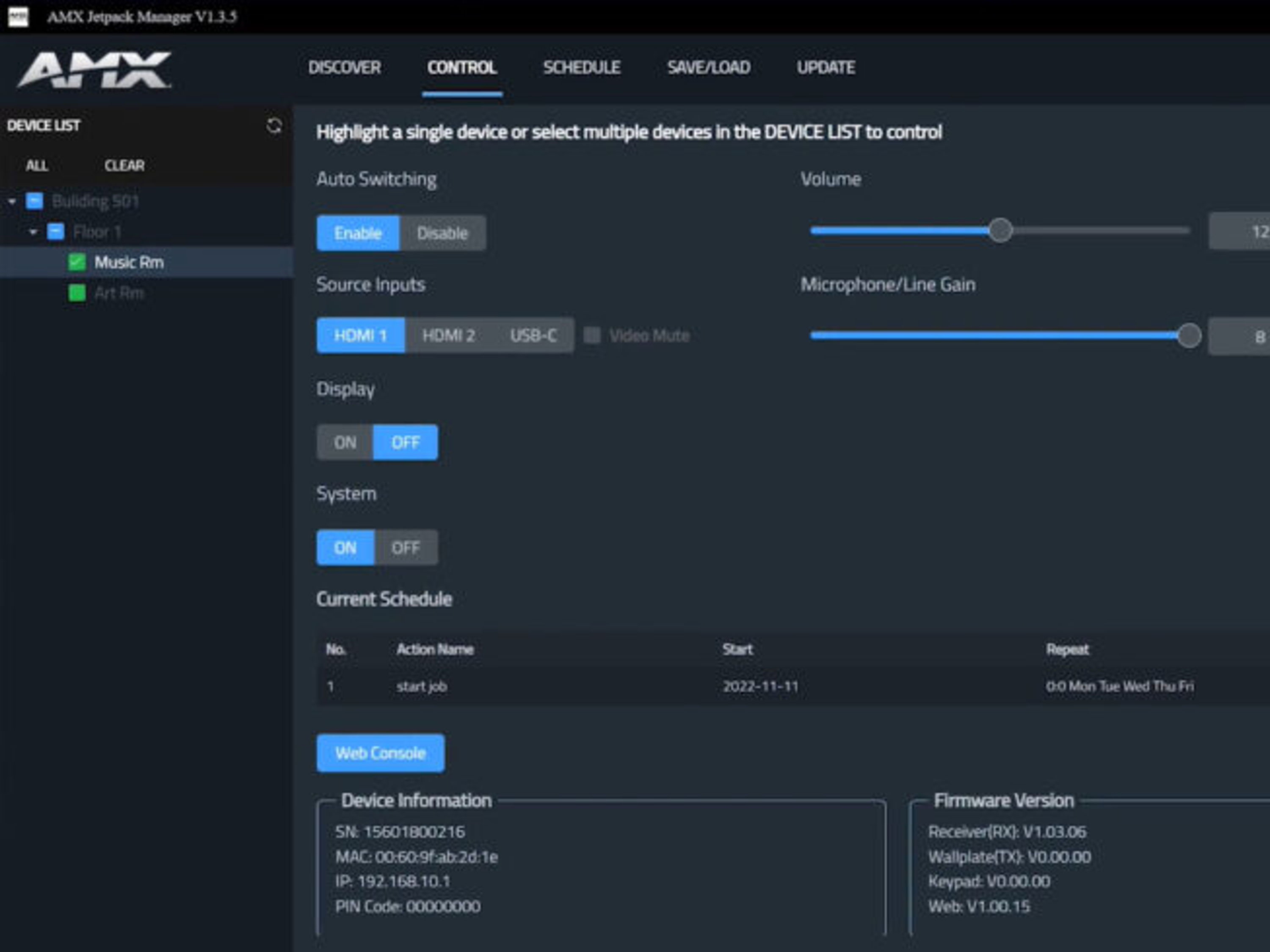Toggle the Floor 1 checkbox icon
The image size is (1270, 952).
pos(56,232)
